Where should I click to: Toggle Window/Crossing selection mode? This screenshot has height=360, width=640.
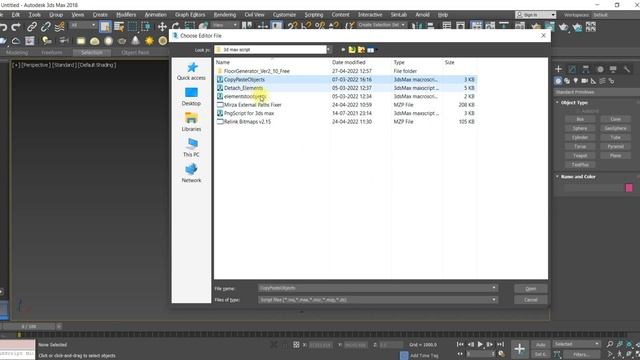tap(146, 27)
